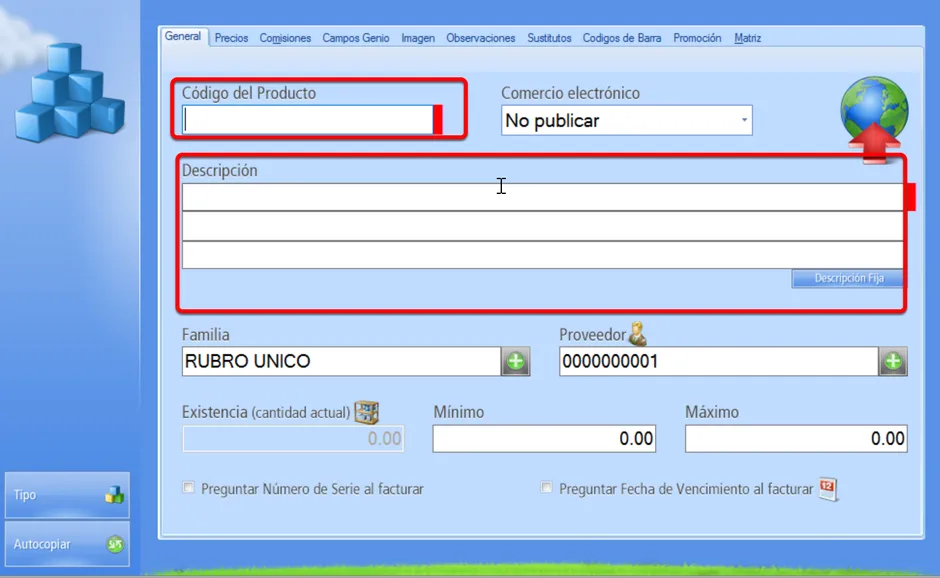The image size is (940, 578).
Task: Click the blue cubes product logo
Action: [70, 92]
